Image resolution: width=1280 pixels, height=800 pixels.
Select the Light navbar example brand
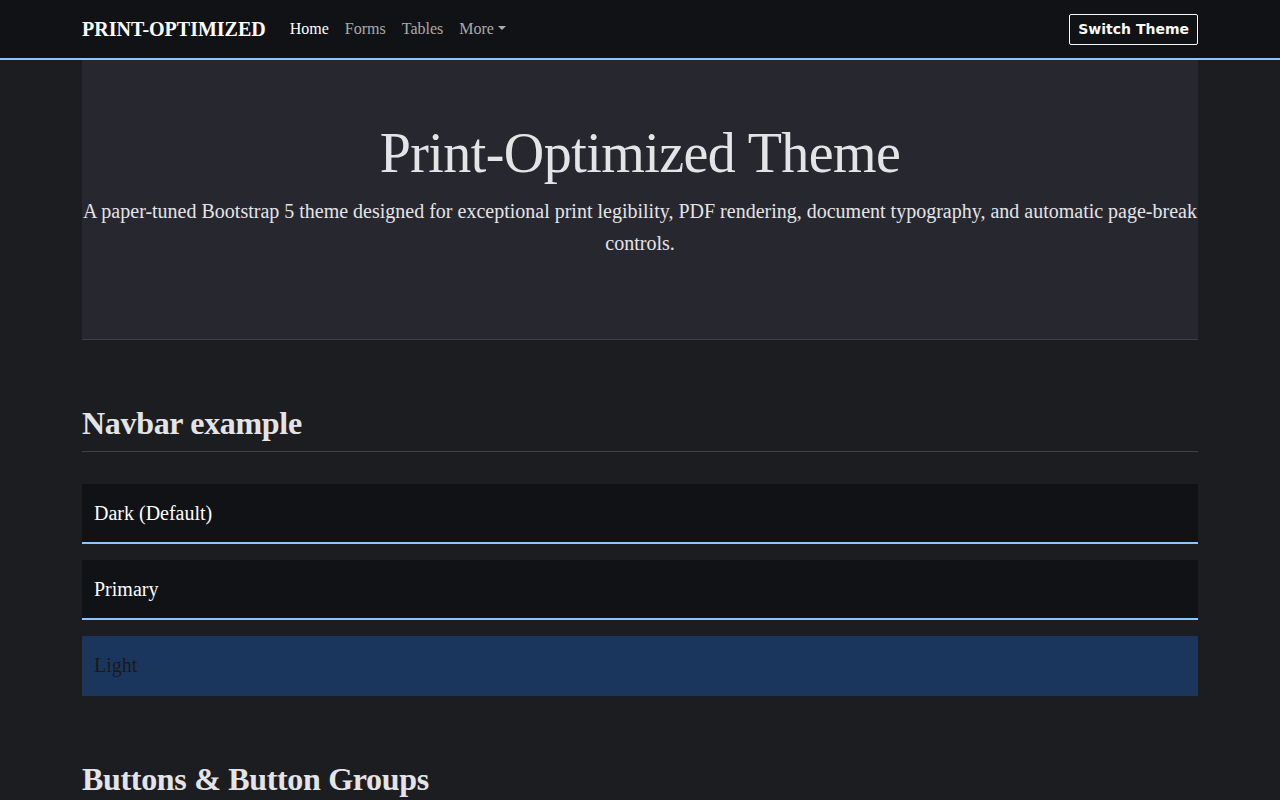tap(115, 665)
